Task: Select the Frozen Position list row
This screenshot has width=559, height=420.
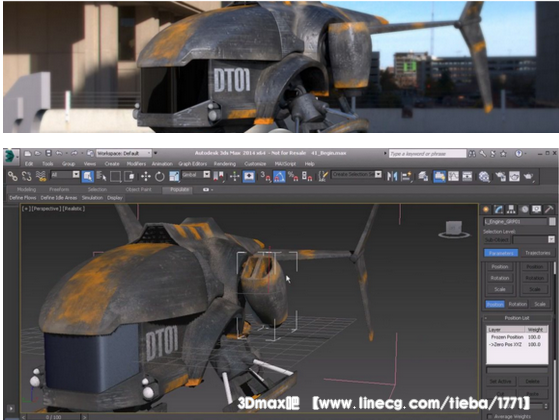Action: pyautogui.click(x=517, y=337)
